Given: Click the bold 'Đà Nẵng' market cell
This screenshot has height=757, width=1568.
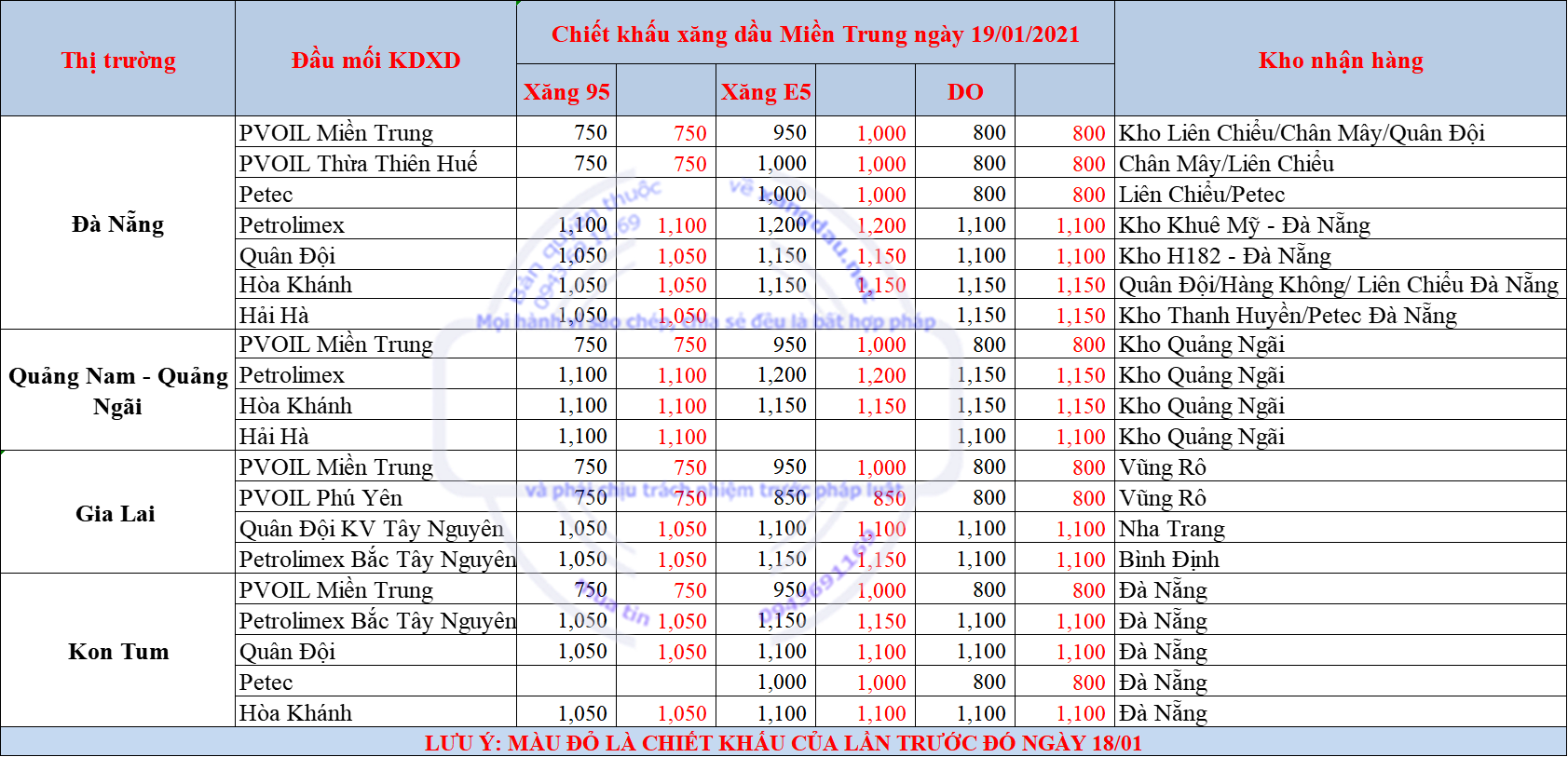Looking at the screenshot, I should 118,224.
